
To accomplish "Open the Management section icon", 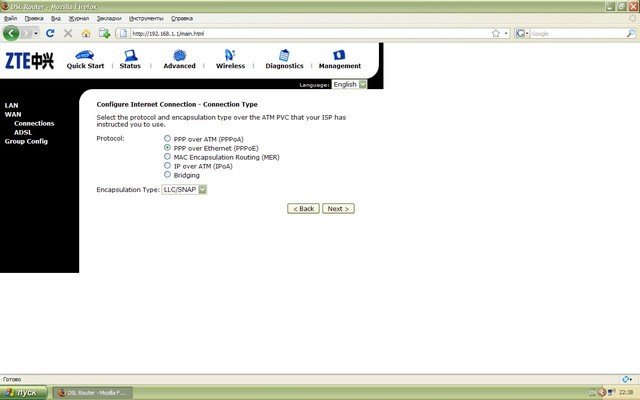I will (340, 55).
